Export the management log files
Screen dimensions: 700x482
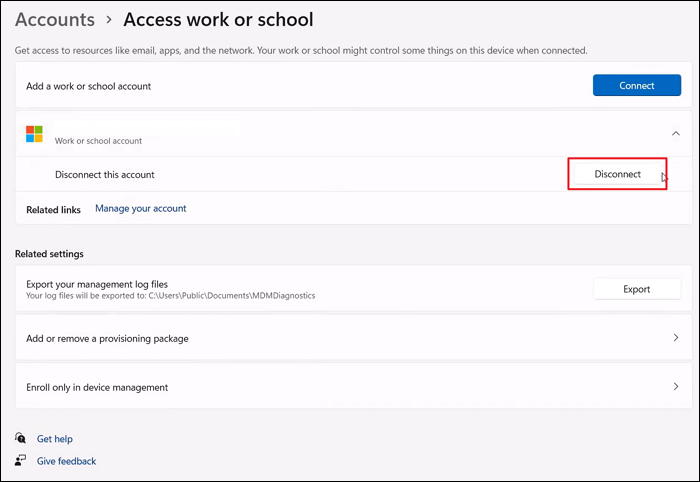click(637, 289)
